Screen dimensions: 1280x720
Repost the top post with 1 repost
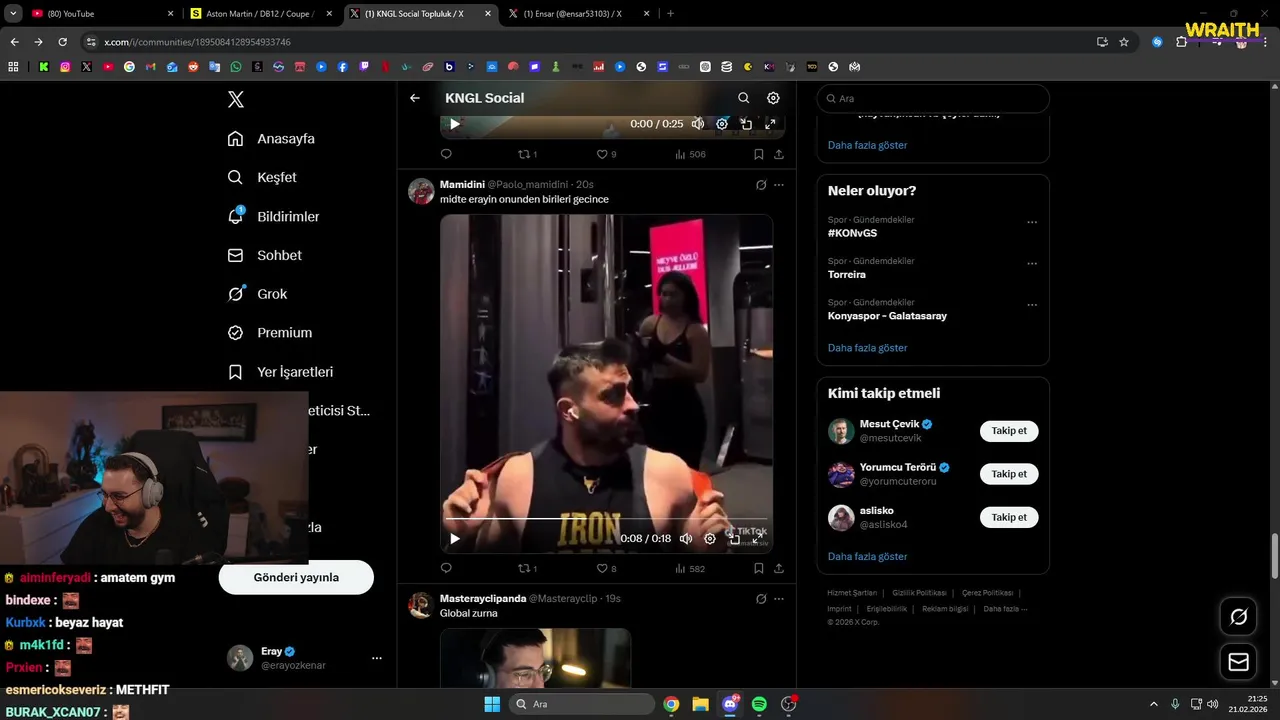(x=527, y=154)
